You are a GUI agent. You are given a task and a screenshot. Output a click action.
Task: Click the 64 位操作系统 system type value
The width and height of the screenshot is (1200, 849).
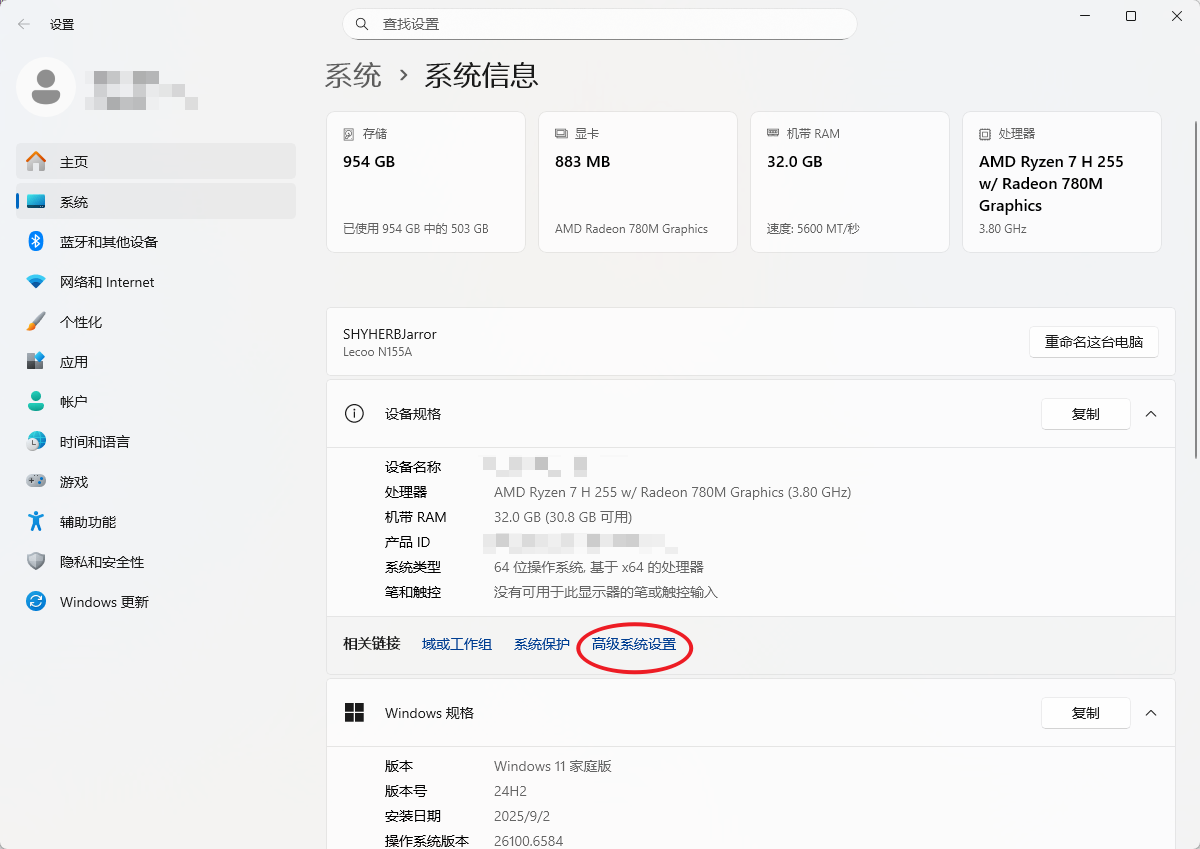(599, 567)
